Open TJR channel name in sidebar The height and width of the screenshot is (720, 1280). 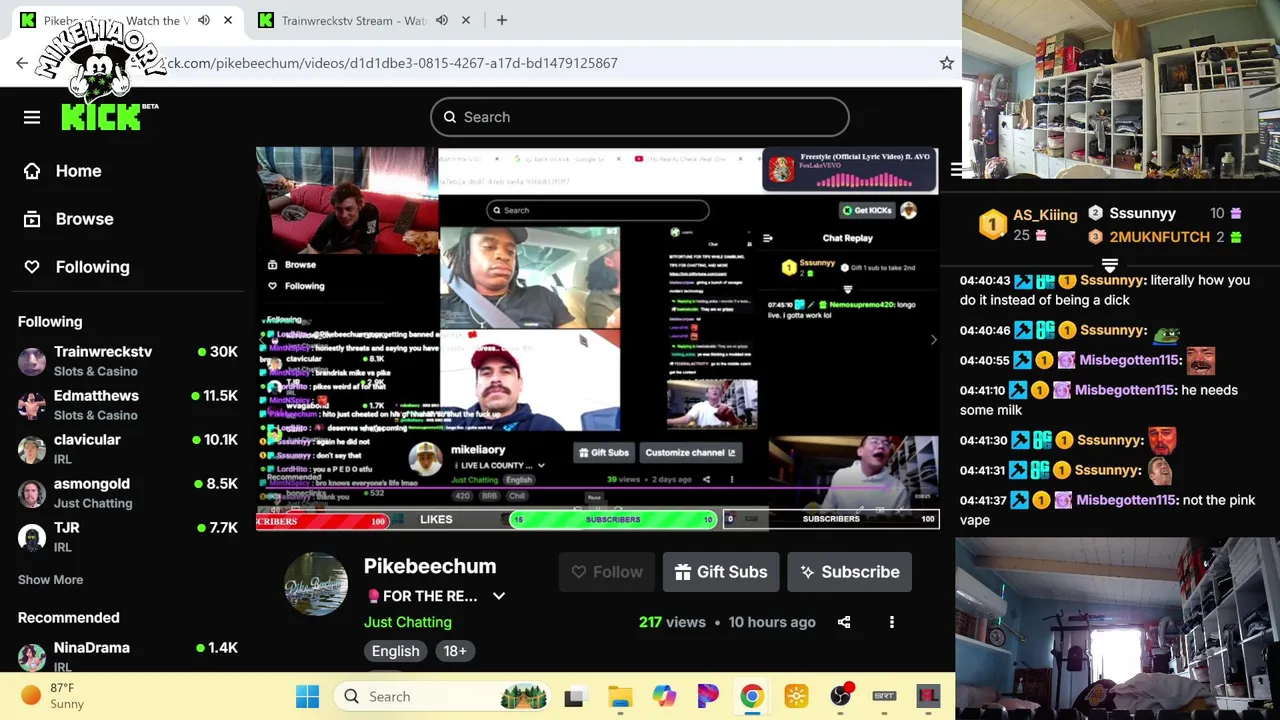(67, 528)
